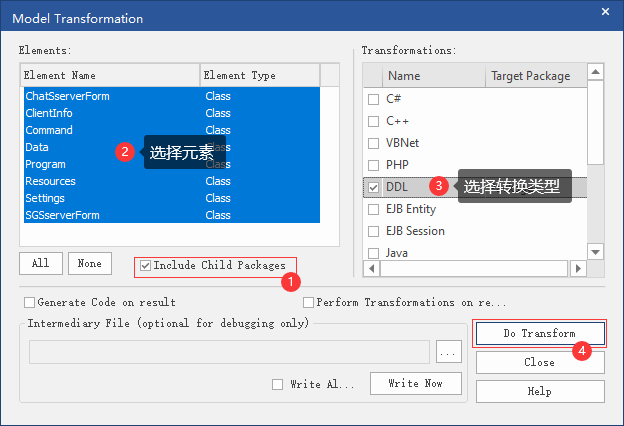
Task: Select the Settings element row
Action: point(172,198)
